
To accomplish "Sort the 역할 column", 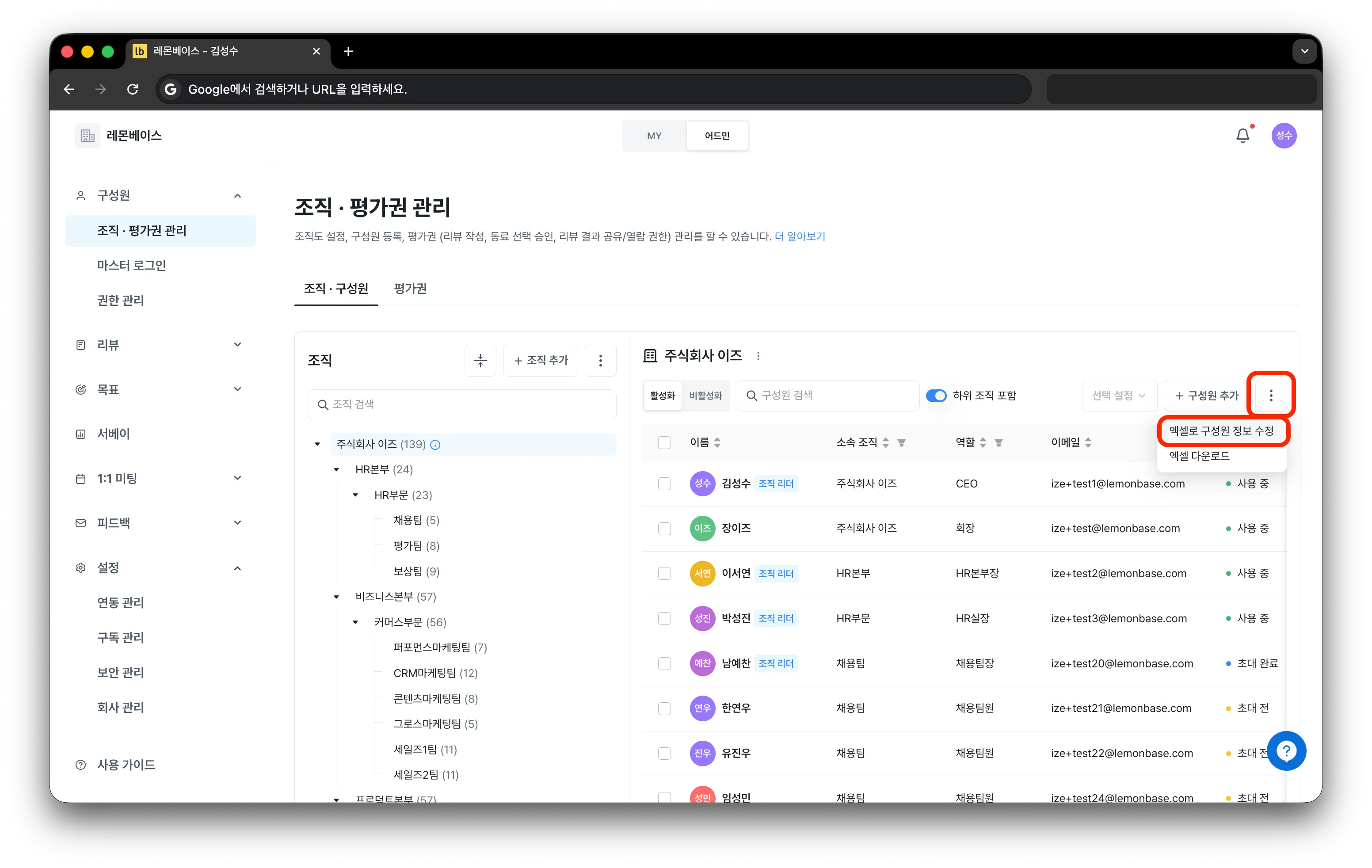I will [983, 442].
